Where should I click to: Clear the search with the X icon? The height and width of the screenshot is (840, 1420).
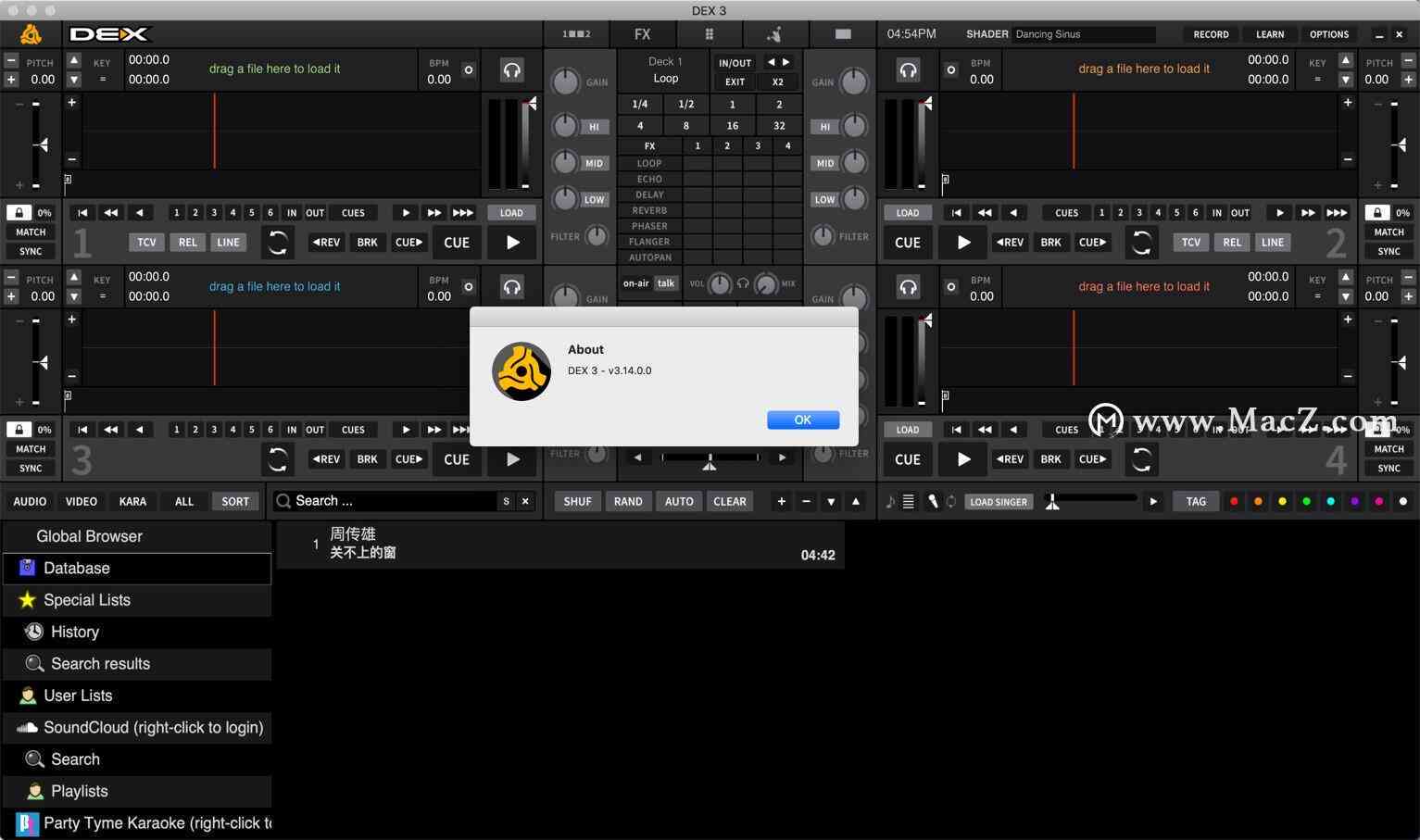tap(525, 501)
